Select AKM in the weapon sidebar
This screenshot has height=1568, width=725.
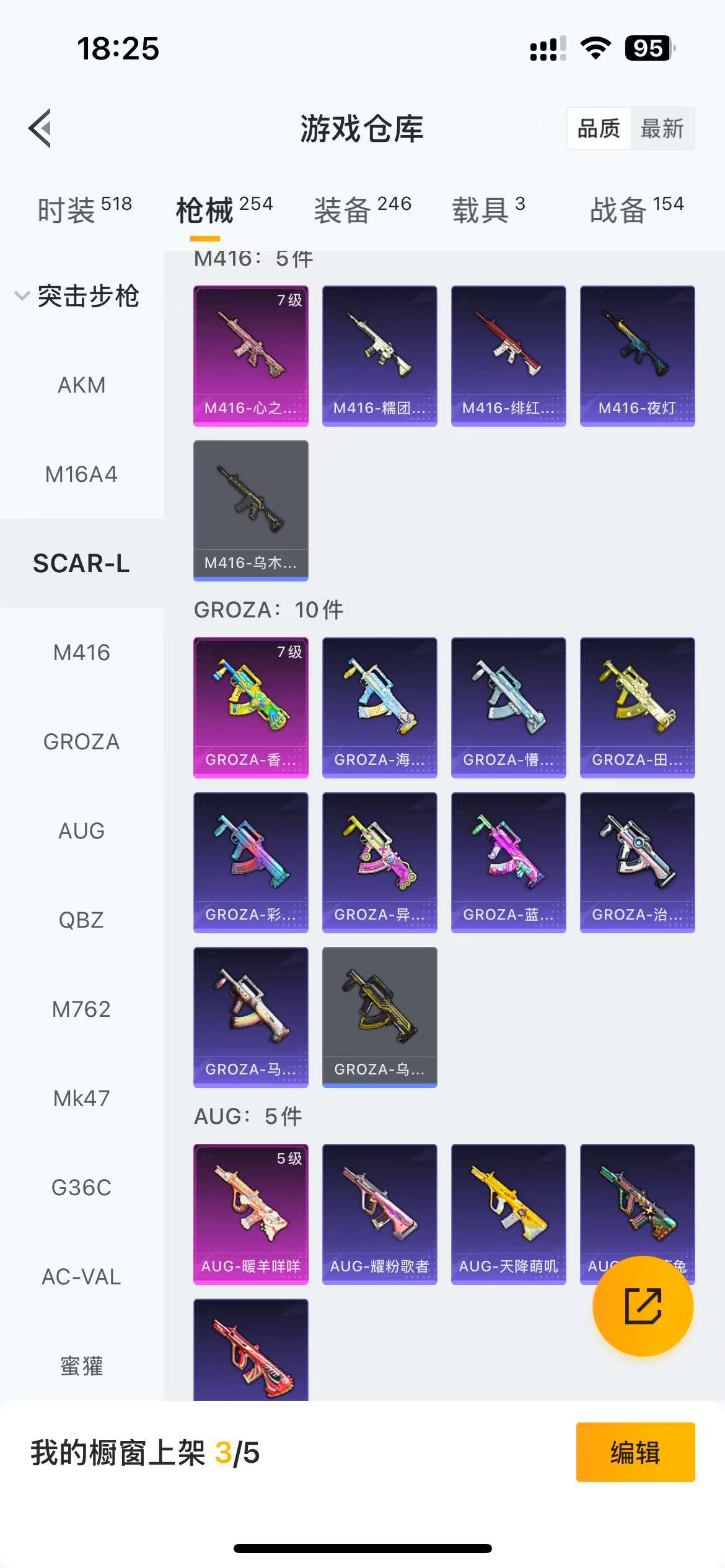click(82, 385)
